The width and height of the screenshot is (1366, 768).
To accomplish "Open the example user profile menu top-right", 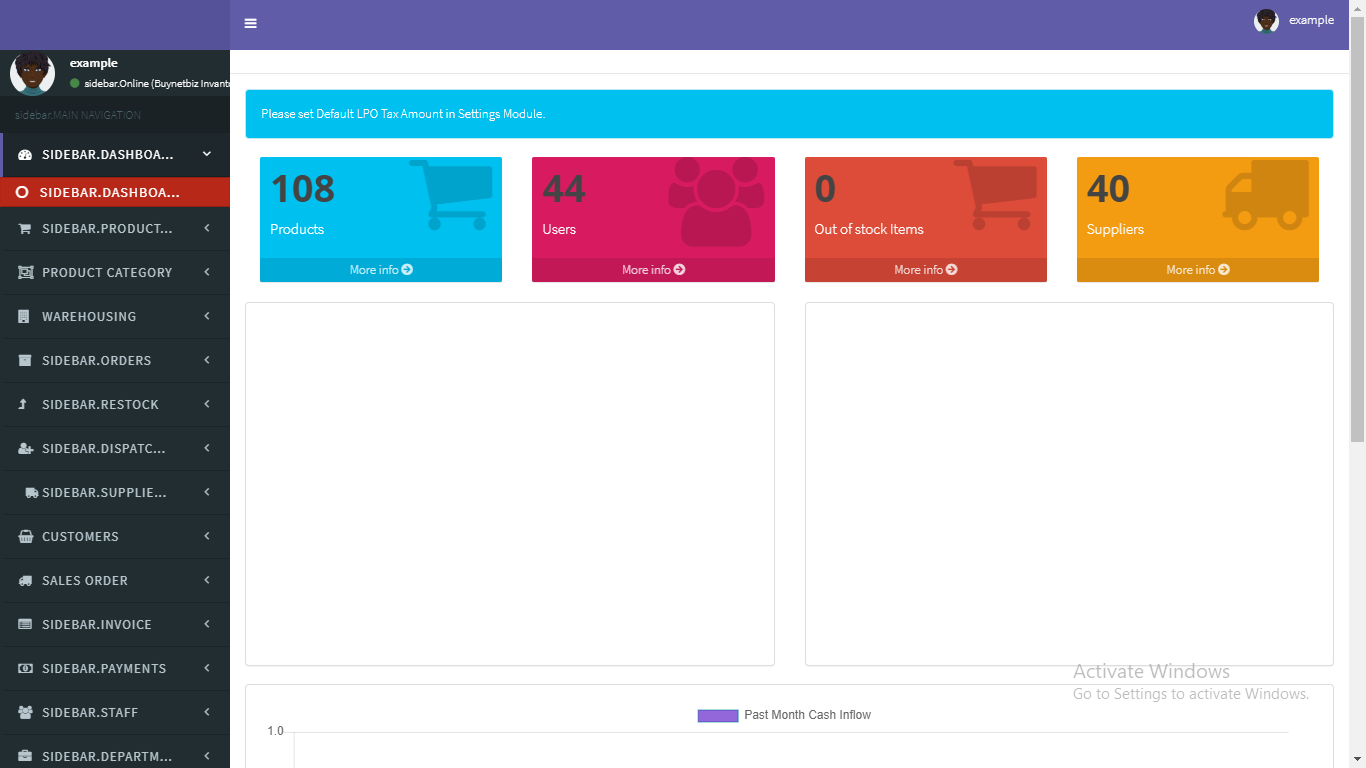I will 1294,21.
